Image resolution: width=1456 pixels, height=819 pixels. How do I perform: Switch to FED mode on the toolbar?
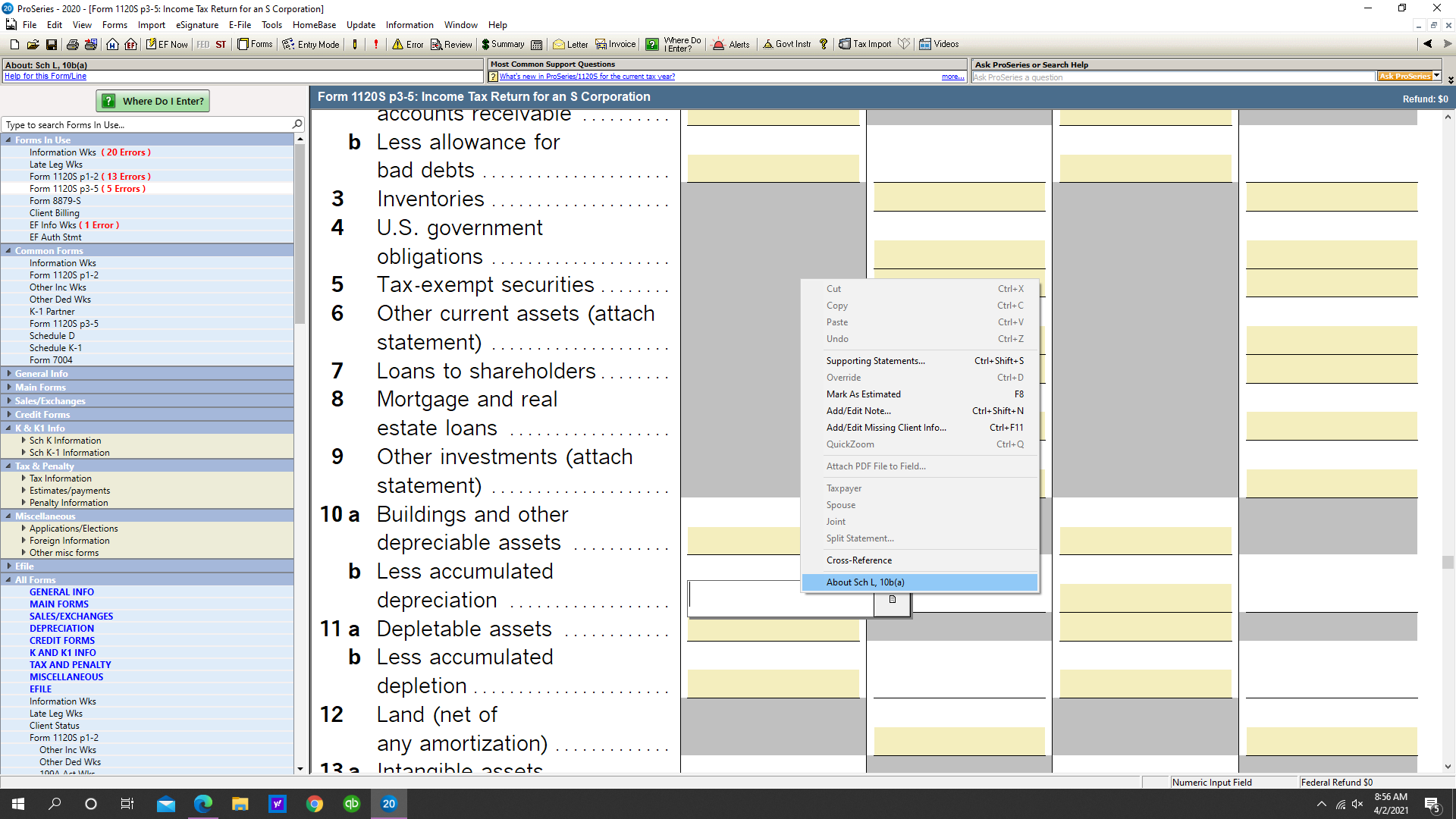tap(202, 44)
